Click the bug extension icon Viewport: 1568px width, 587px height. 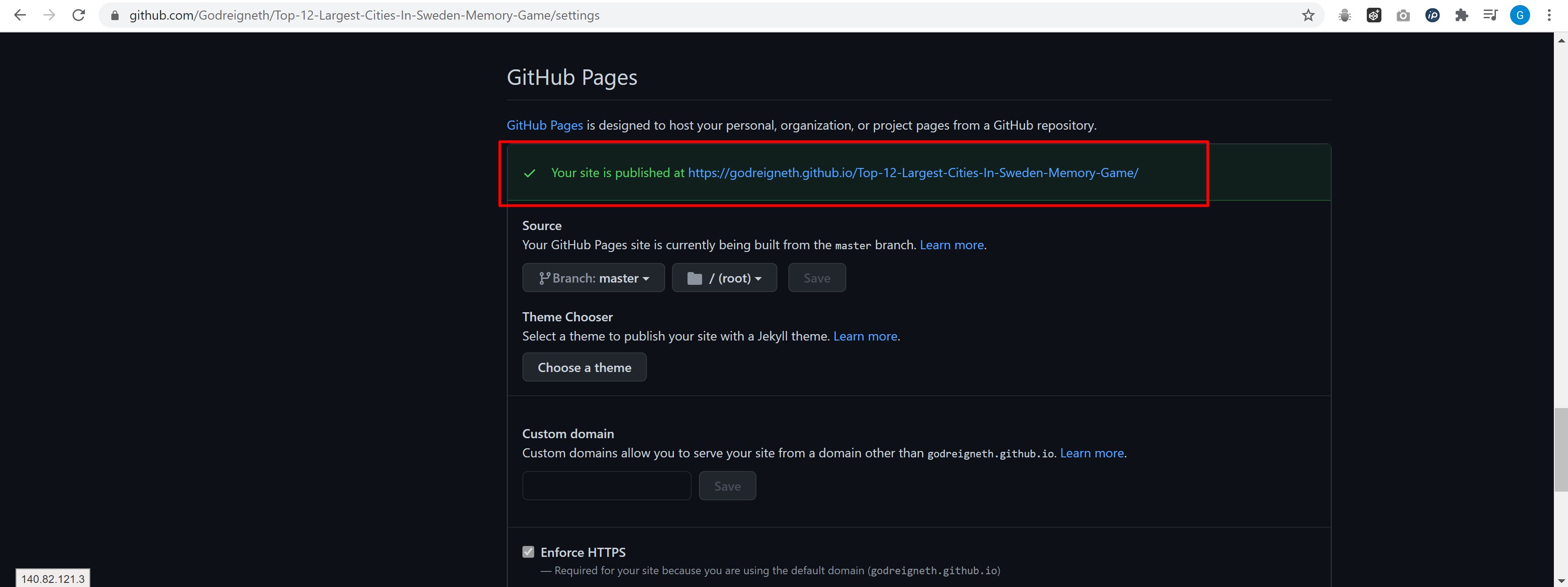[1344, 15]
